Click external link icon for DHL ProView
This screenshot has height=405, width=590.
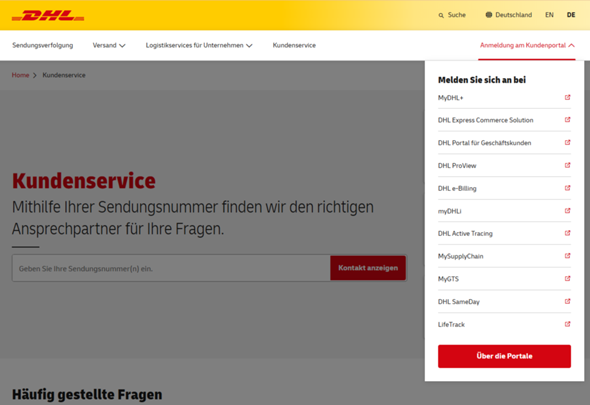pyautogui.click(x=567, y=165)
